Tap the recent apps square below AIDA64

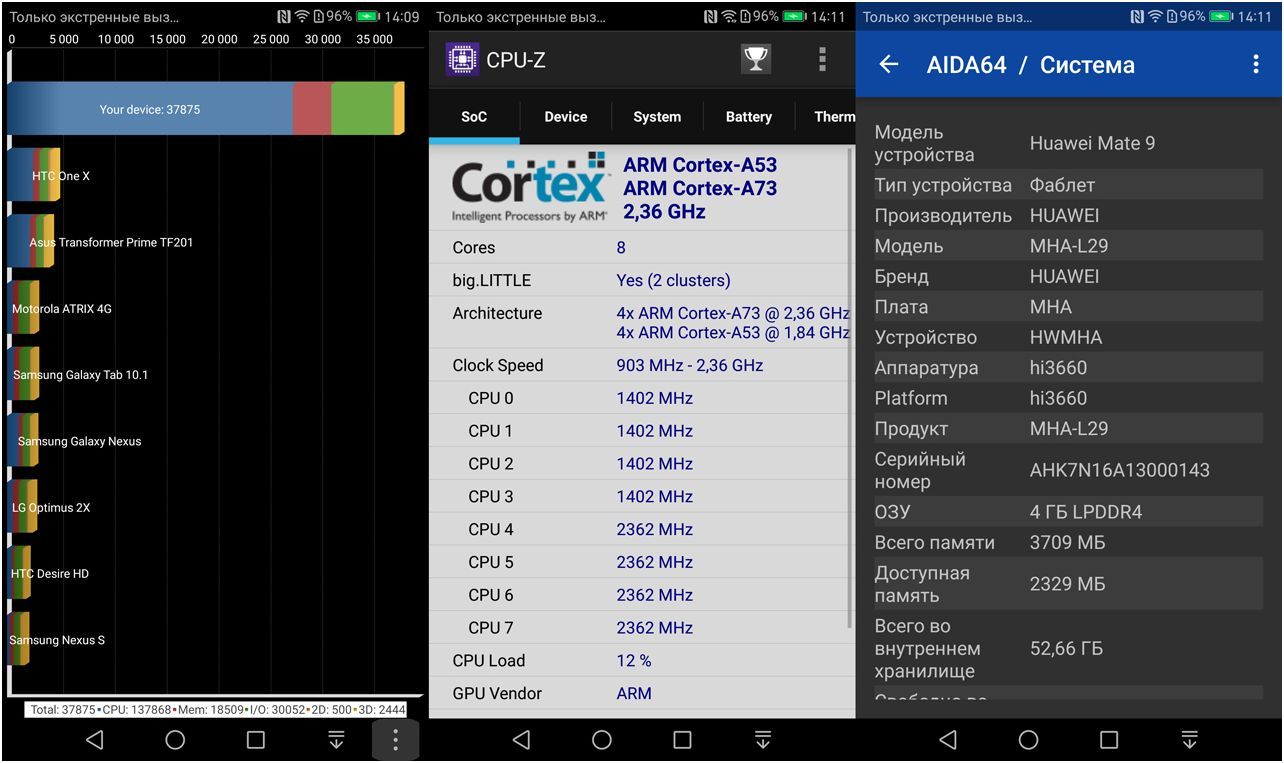[x=1109, y=740]
